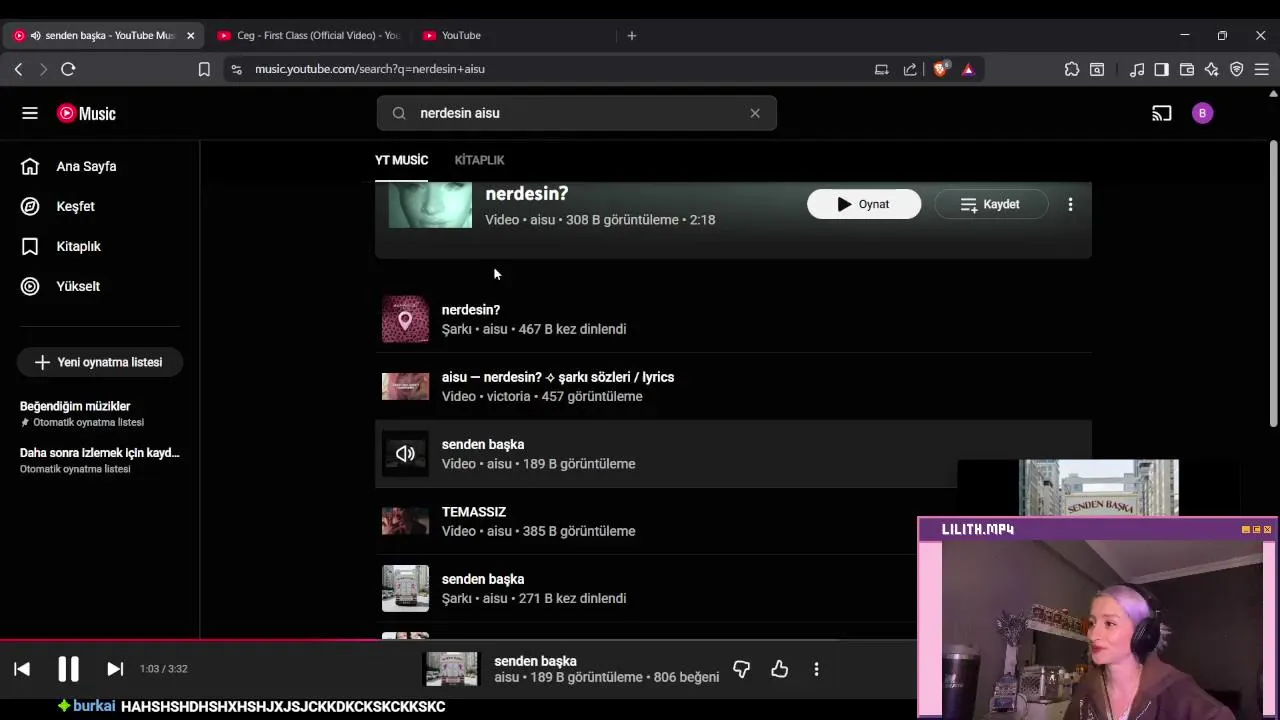Play top result with Oynat button
Viewport: 1280px width, 720px height.
coord(864,204)
